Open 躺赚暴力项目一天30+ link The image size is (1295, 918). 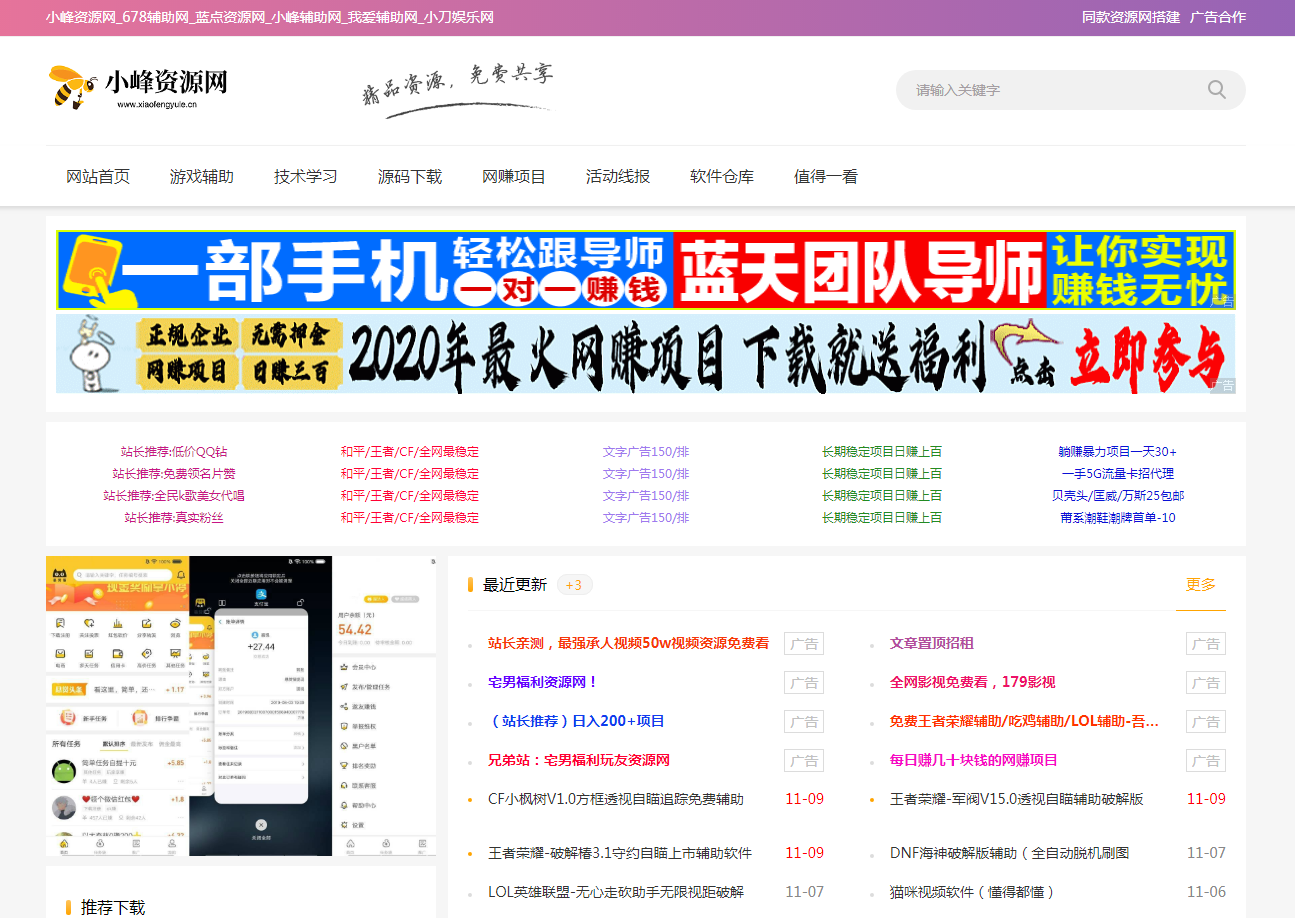1117,452
